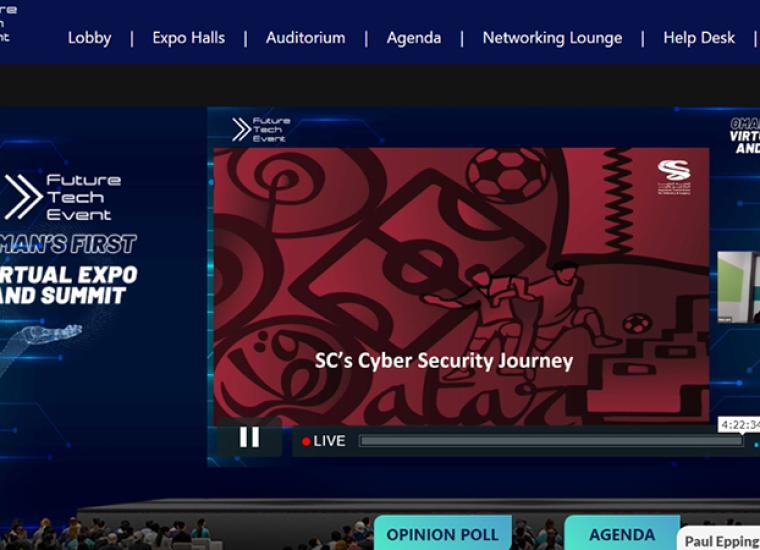Click the Paul Epping name tag

click(x=721, y=540)
